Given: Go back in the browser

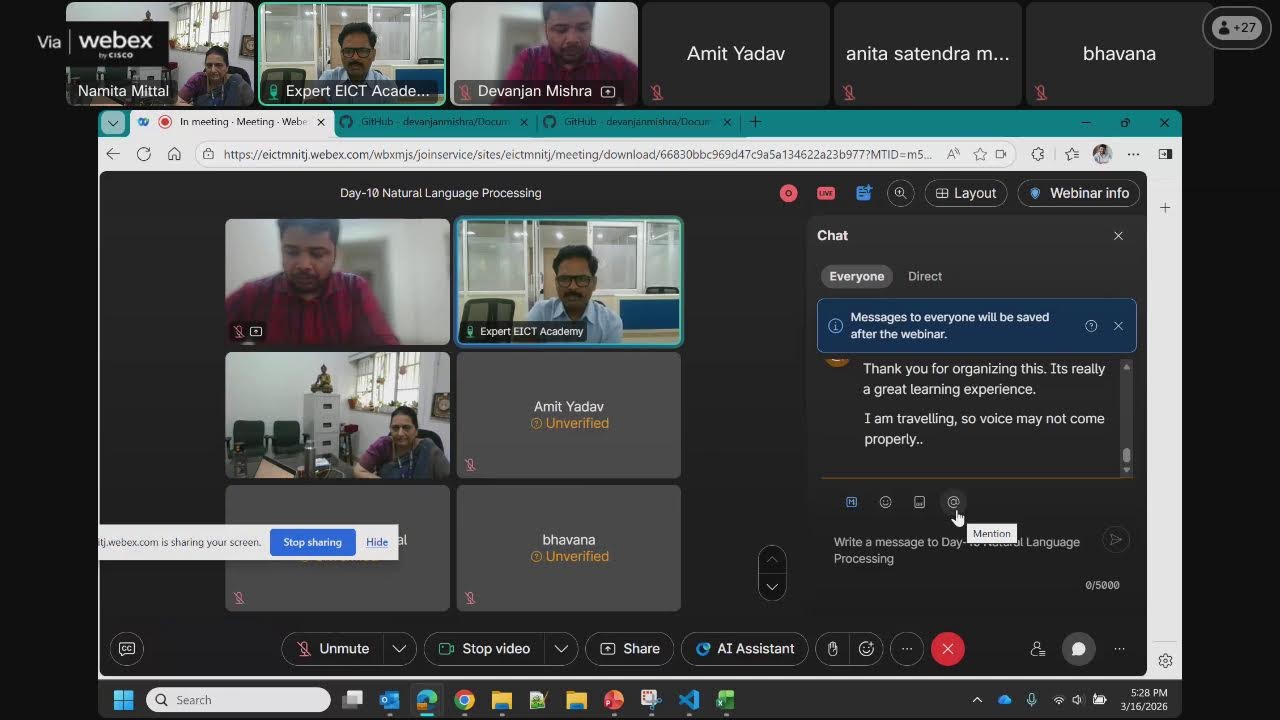Looking at the screenshot, I should (113, 154).
